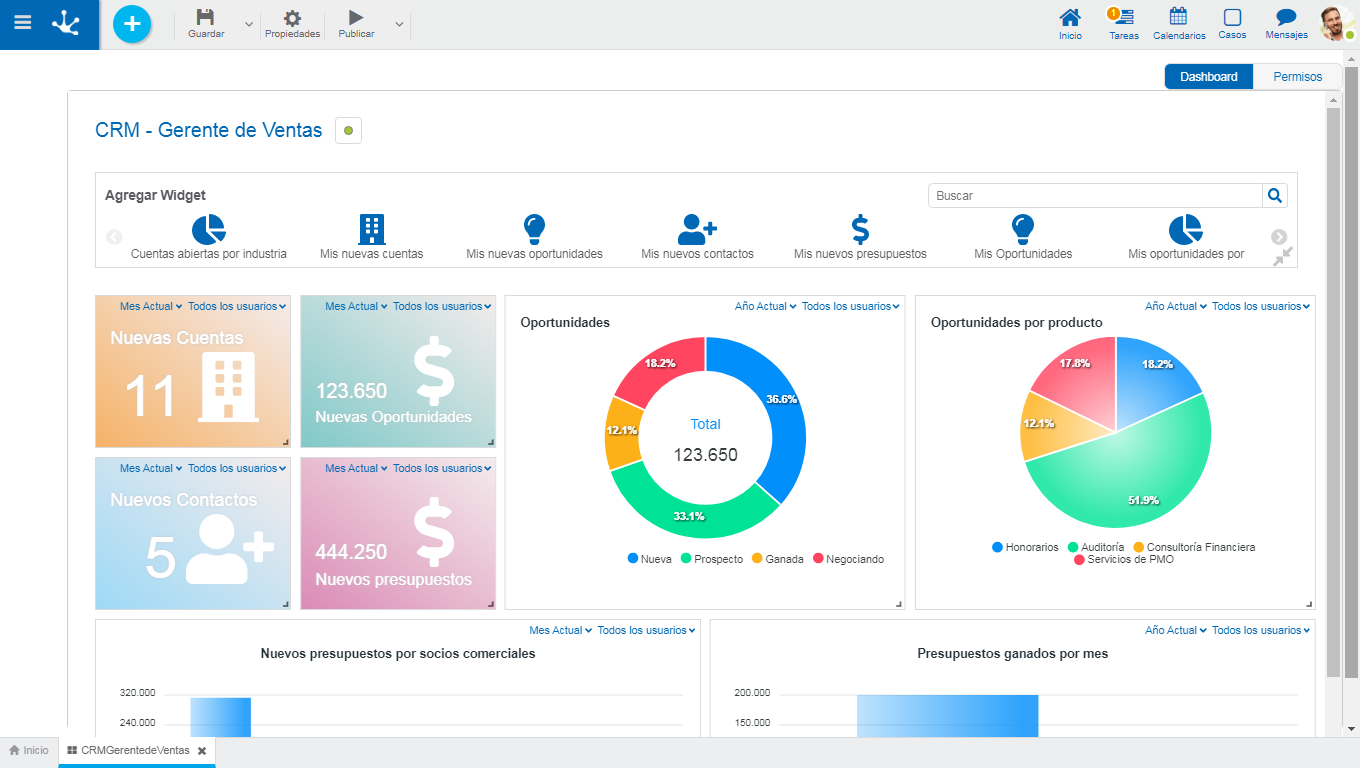The image size is (1360, 768).
Task: Open Todos los usuarios on Nuevas Cuentas
Action: [x=238, y=306]
